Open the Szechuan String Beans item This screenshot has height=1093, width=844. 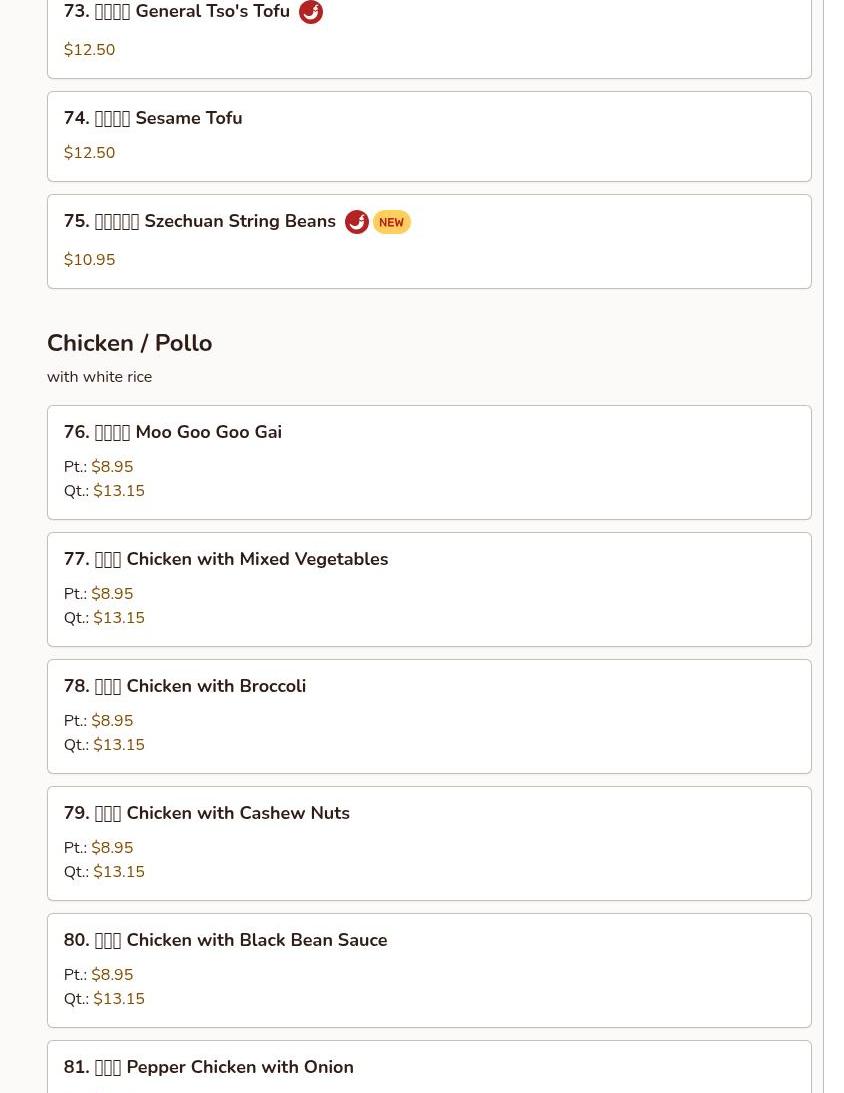pyautogui.click(x=429, y=241)
